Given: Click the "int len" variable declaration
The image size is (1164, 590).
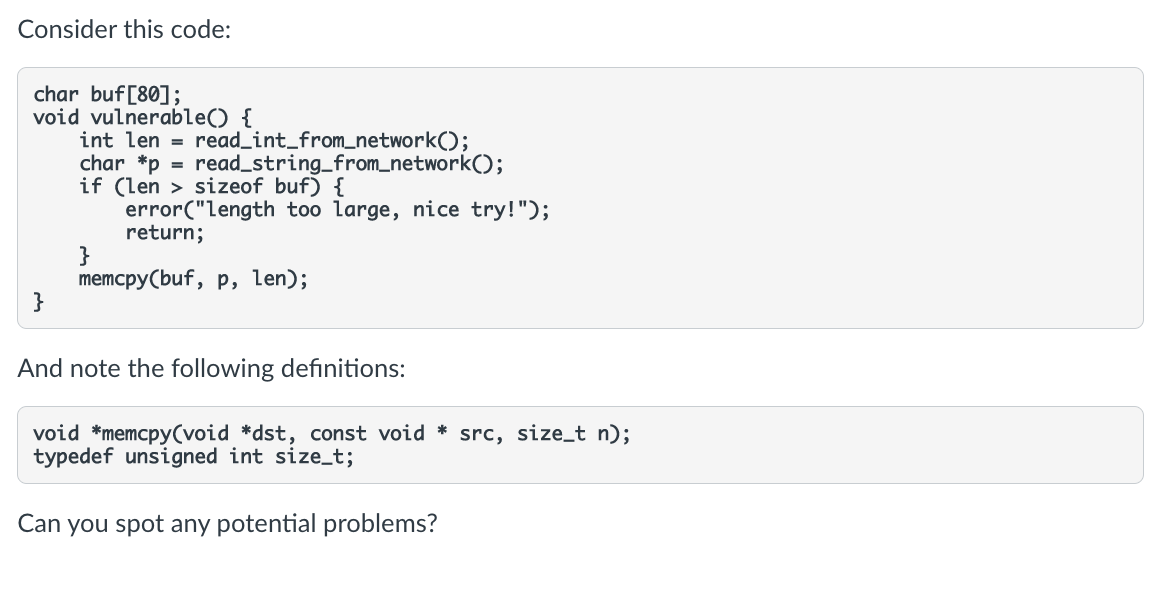Looking at the screenshot, I should coord(120,140).
